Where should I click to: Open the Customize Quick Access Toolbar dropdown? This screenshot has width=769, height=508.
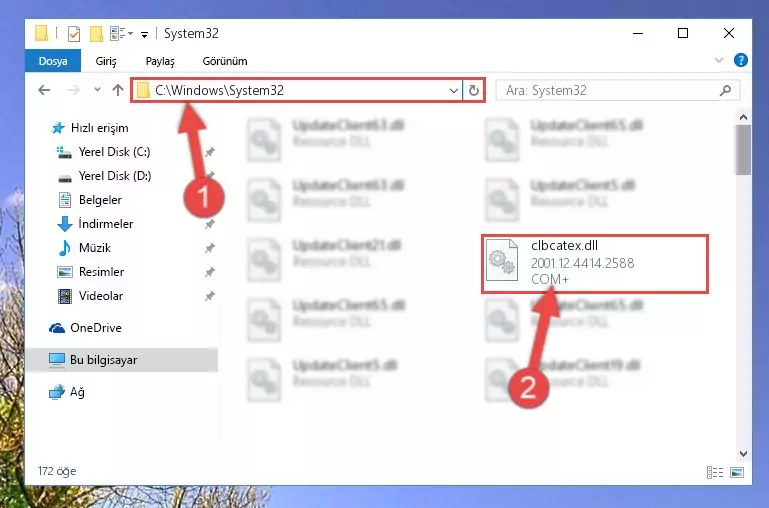coord(144,34)
